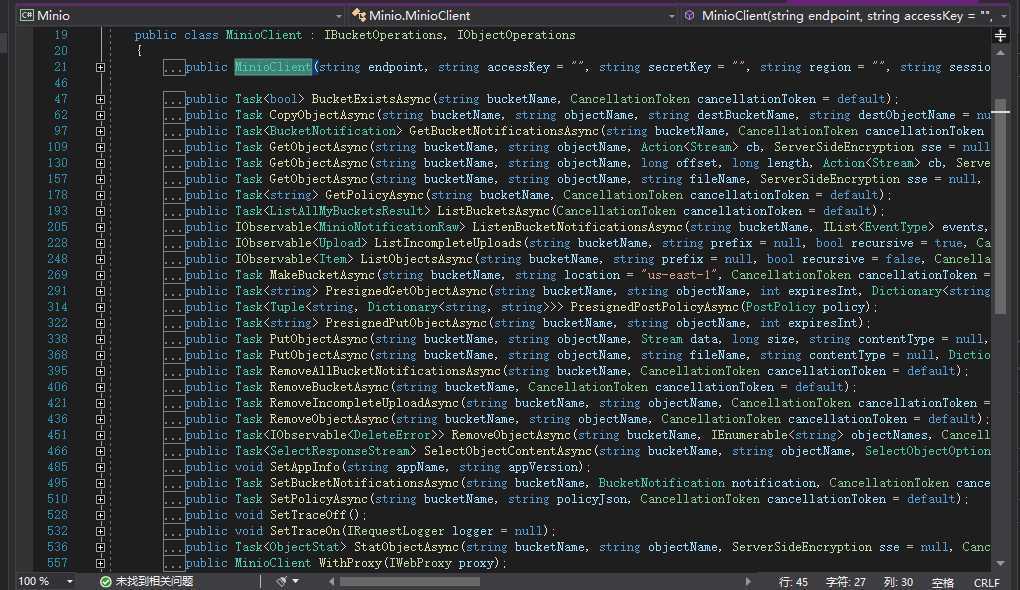
Task: Click PostPolicy type on line 314
Action: 780,307
